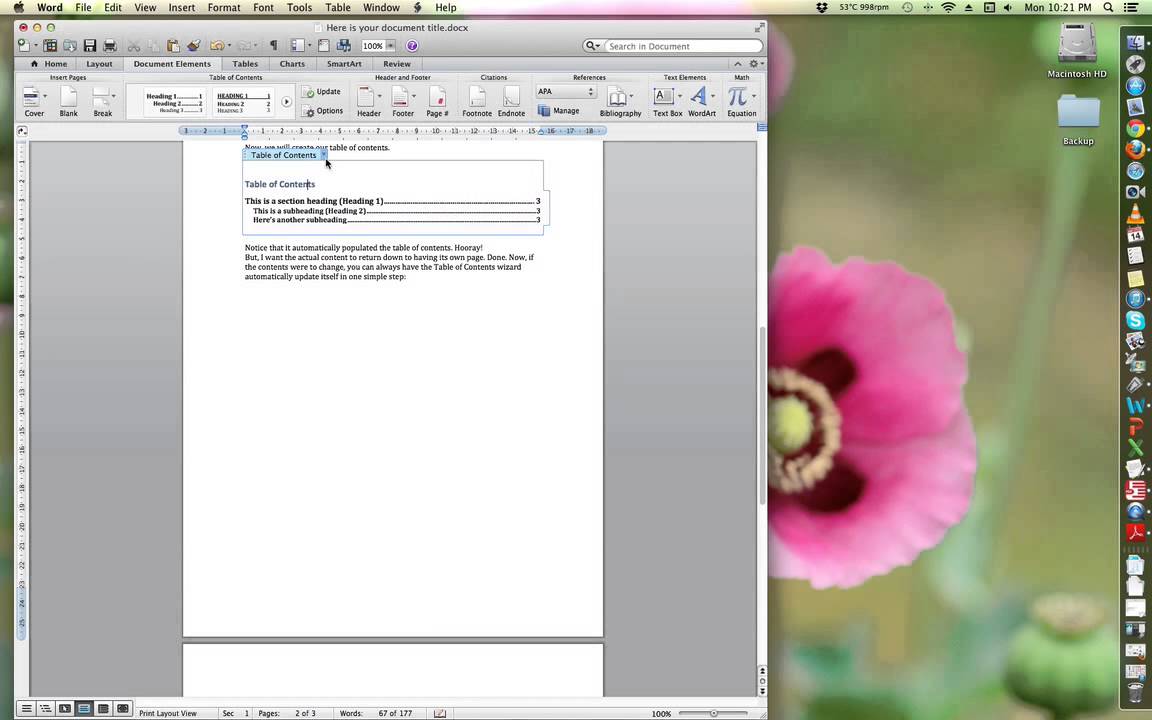The height and width of the screenshot is (720, 1152).
Task: Click the Undo arrow icon
Action: point(217,46)
